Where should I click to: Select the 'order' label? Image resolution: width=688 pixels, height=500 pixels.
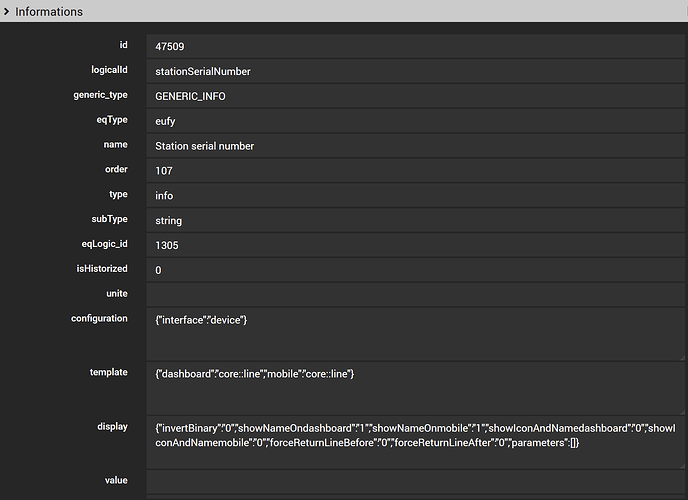[116, 169]
